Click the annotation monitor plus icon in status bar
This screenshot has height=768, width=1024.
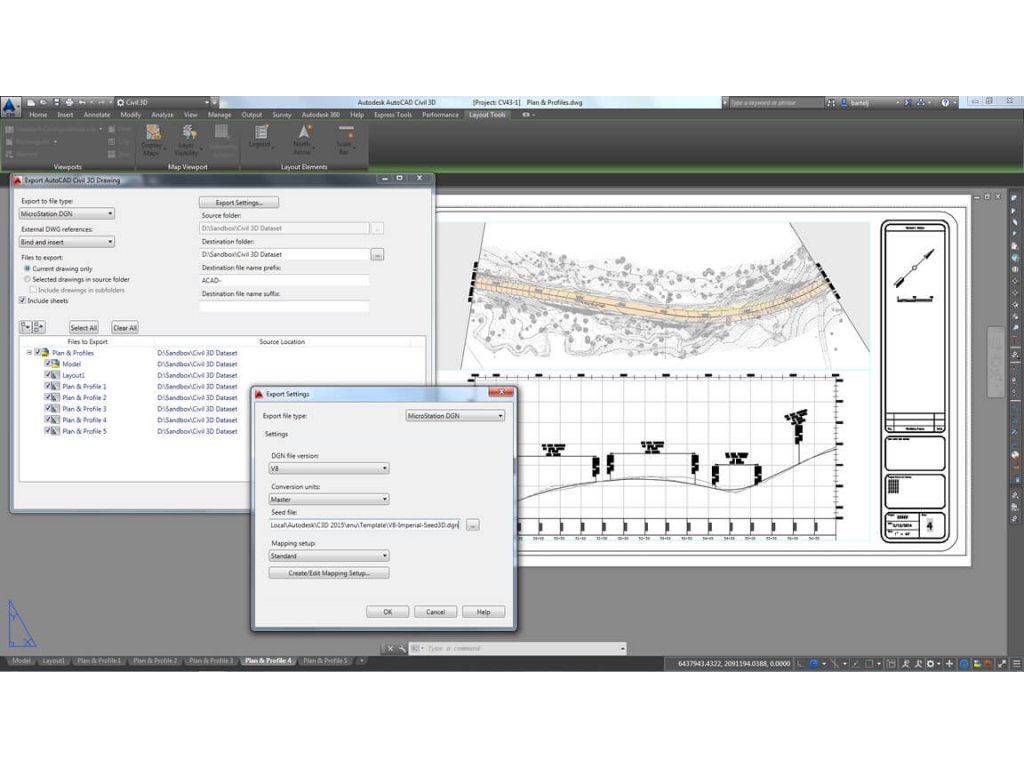950,664
